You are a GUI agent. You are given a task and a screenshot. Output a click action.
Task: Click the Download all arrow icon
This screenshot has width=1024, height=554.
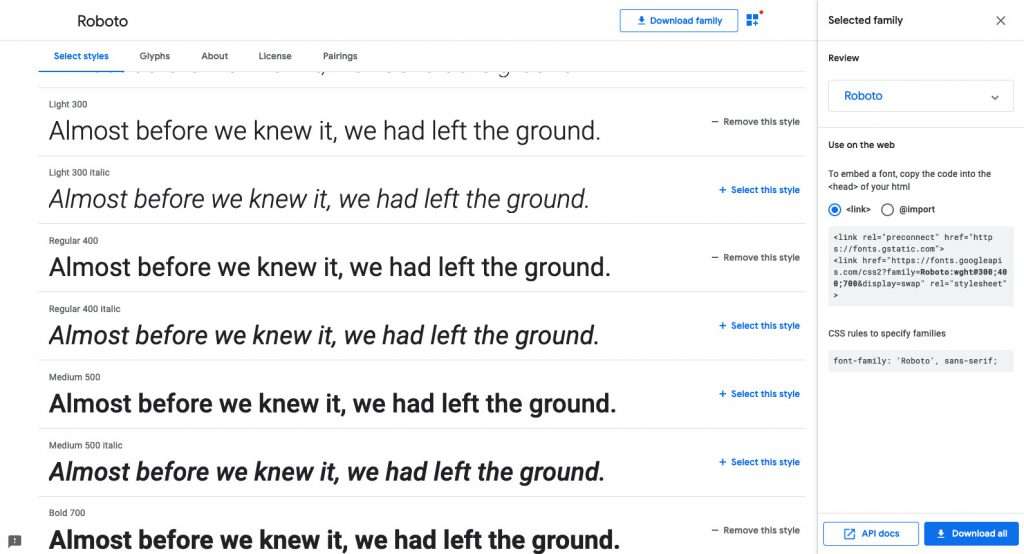[941, 533]
